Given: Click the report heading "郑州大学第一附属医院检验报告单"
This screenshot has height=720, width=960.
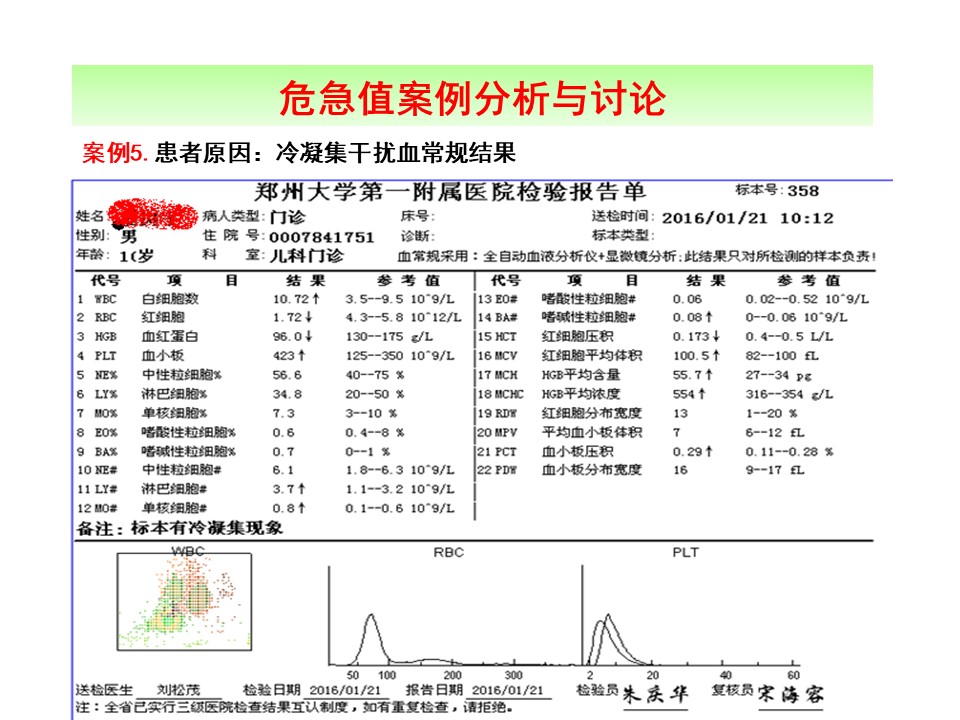Looking at the screenshot, I should pyautogui.click(x=450, y=192).
